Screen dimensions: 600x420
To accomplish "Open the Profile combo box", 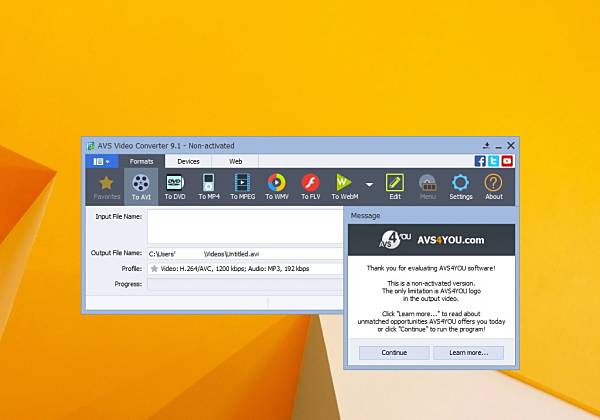I will [x=245, y=269].
